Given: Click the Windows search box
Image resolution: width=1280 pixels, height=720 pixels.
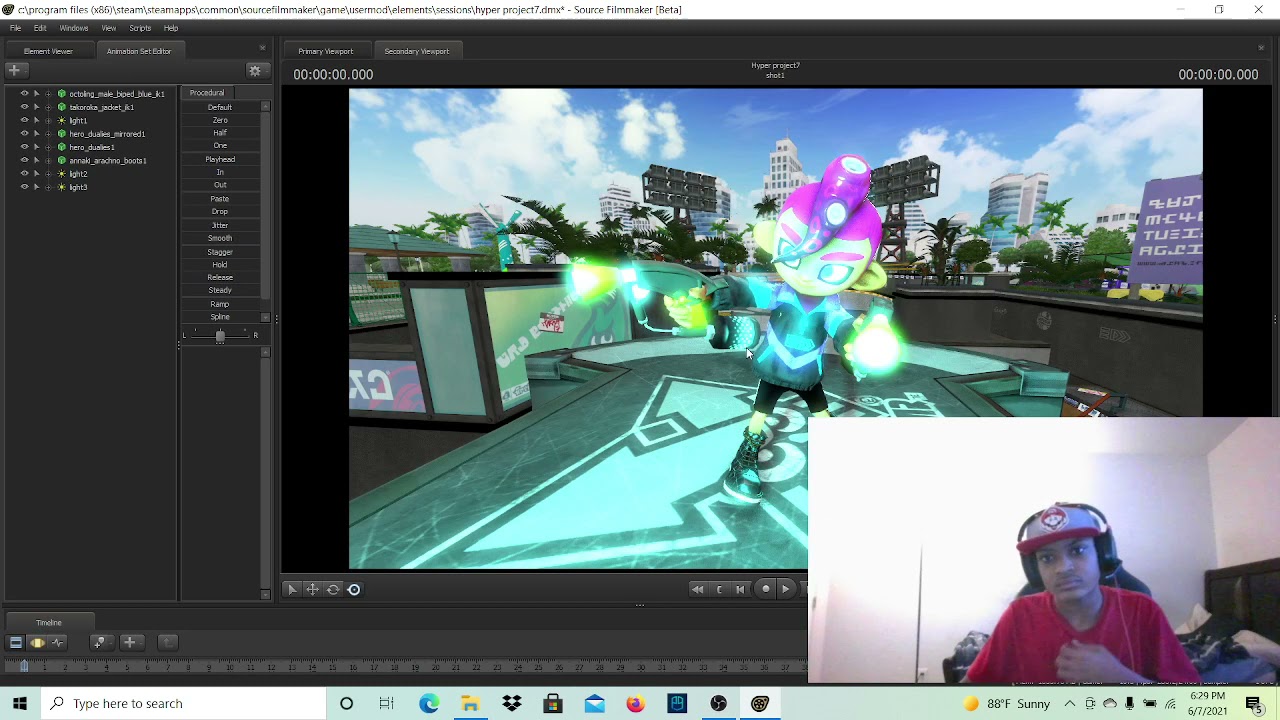Looking at the screenshot, I should tap(183, 704).
